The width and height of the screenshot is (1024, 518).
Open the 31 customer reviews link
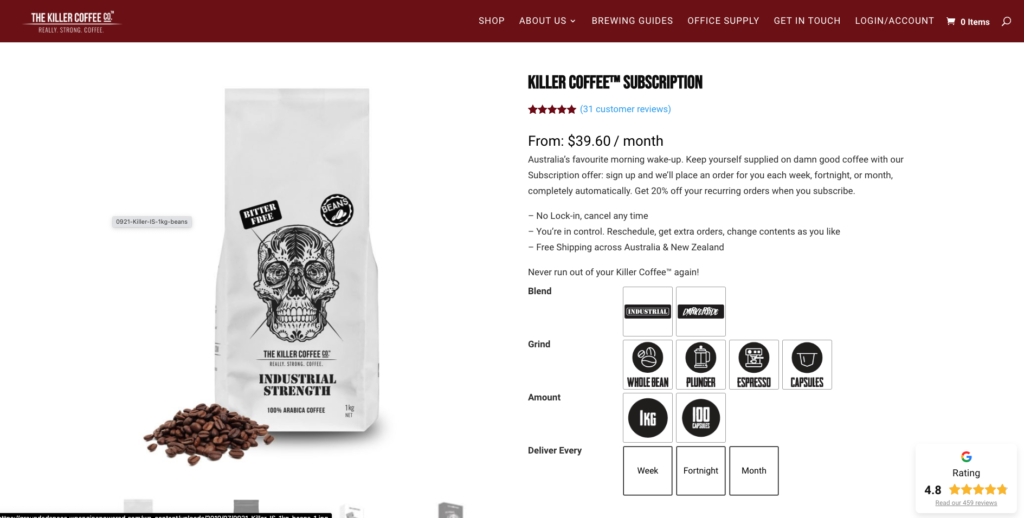[625, 109]
